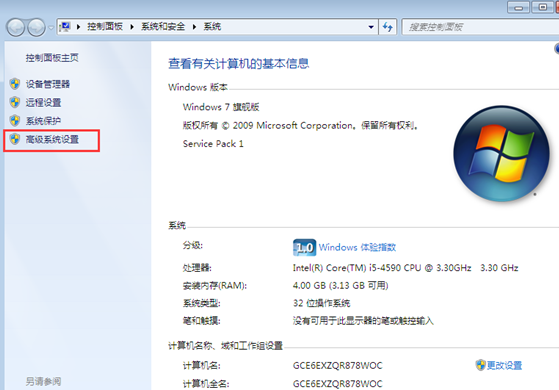Click the 安装内存(RAM) label
Screen dimensions: 559x390
point(215,286)
